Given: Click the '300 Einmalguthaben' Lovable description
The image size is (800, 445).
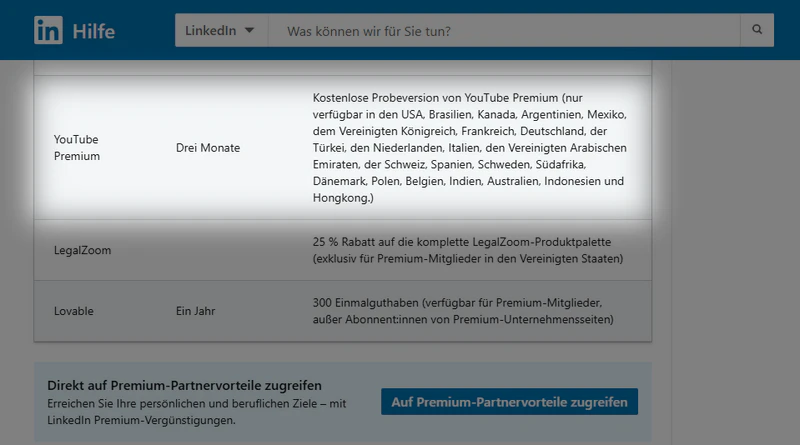Looking at the screenshot, I should coord(463,311).
